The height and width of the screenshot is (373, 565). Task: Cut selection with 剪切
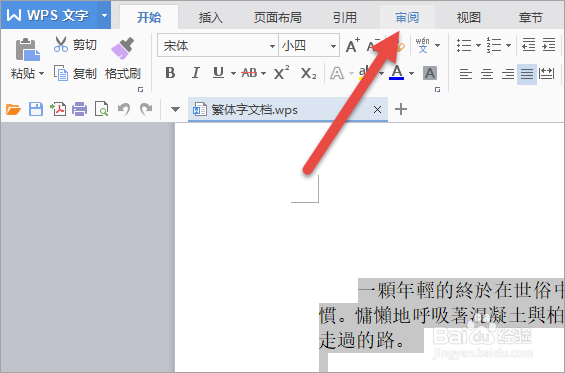75,45
